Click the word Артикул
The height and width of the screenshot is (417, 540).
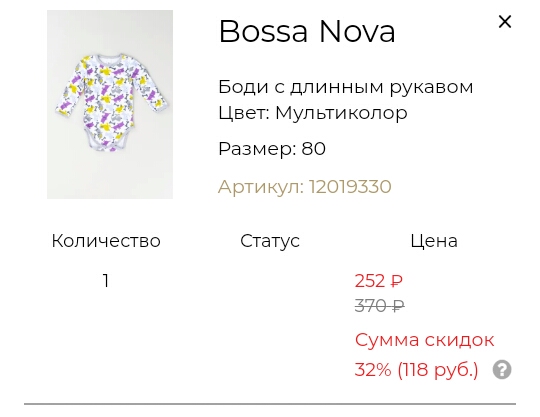261,187
